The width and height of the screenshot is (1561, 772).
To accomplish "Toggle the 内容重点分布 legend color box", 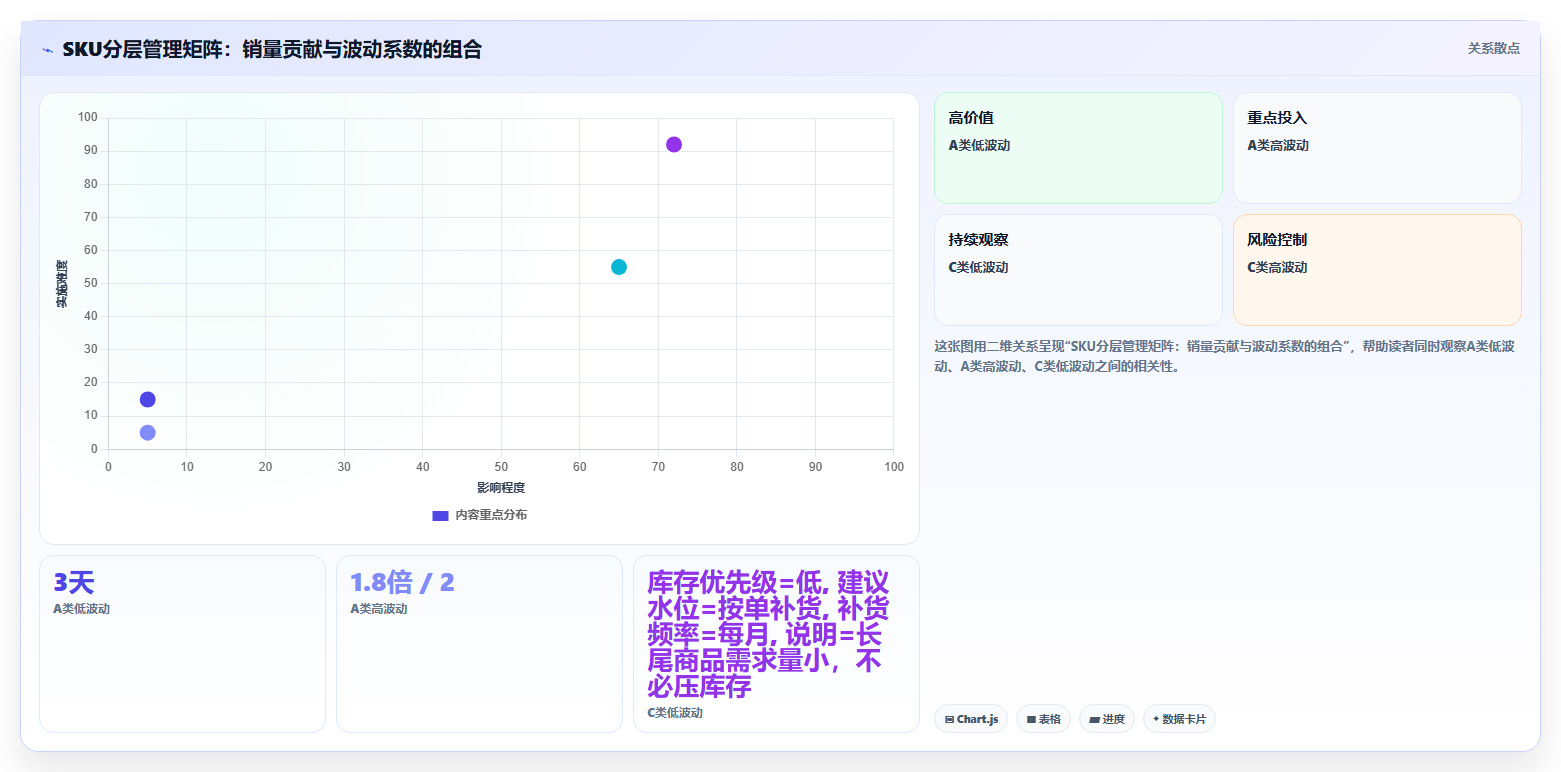I will pyautogui.click(x=440, y=515).
